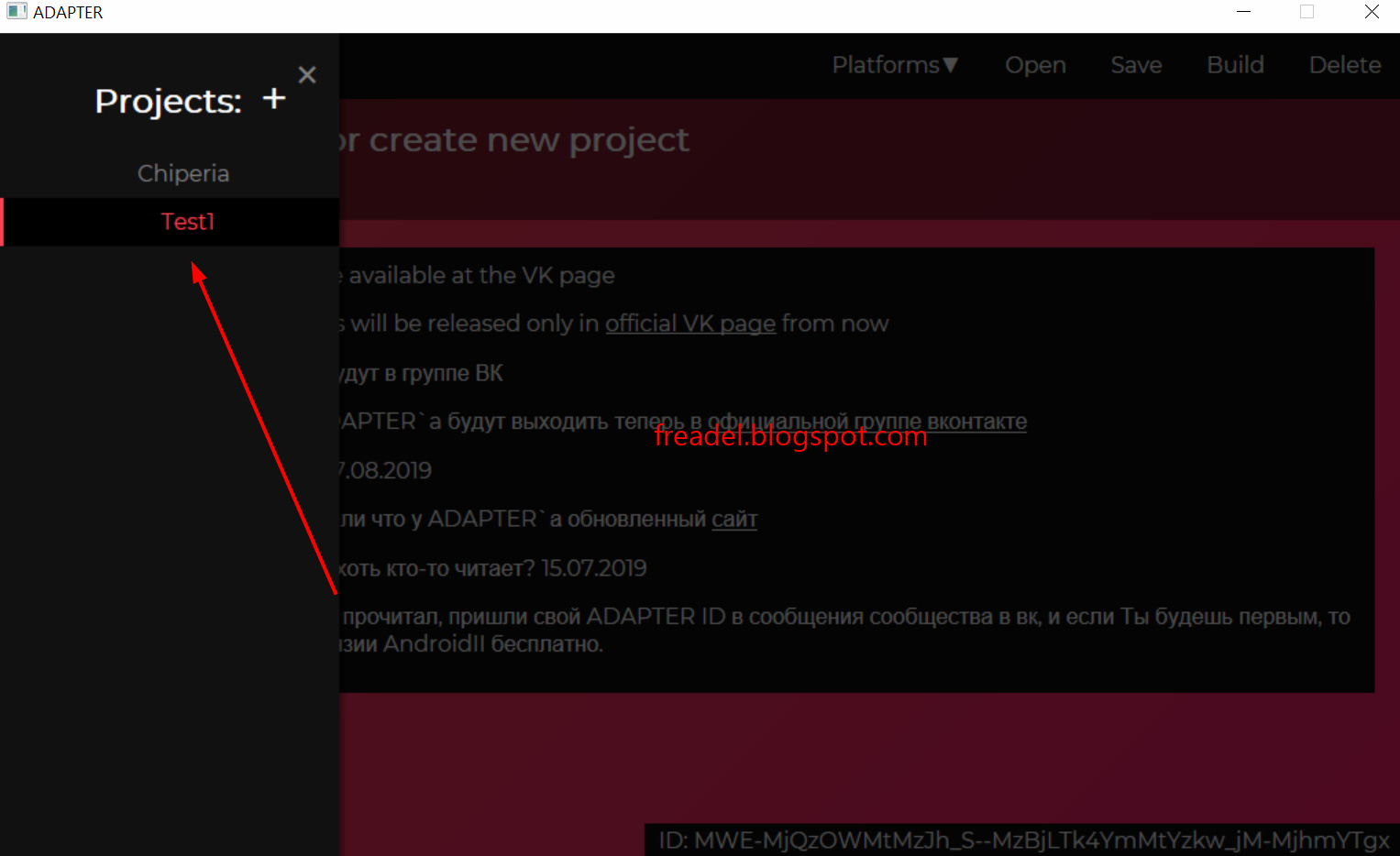This screenshot has width=1400, height=856.
Task: Click the Projects: heading
Action: coord(168,101)
